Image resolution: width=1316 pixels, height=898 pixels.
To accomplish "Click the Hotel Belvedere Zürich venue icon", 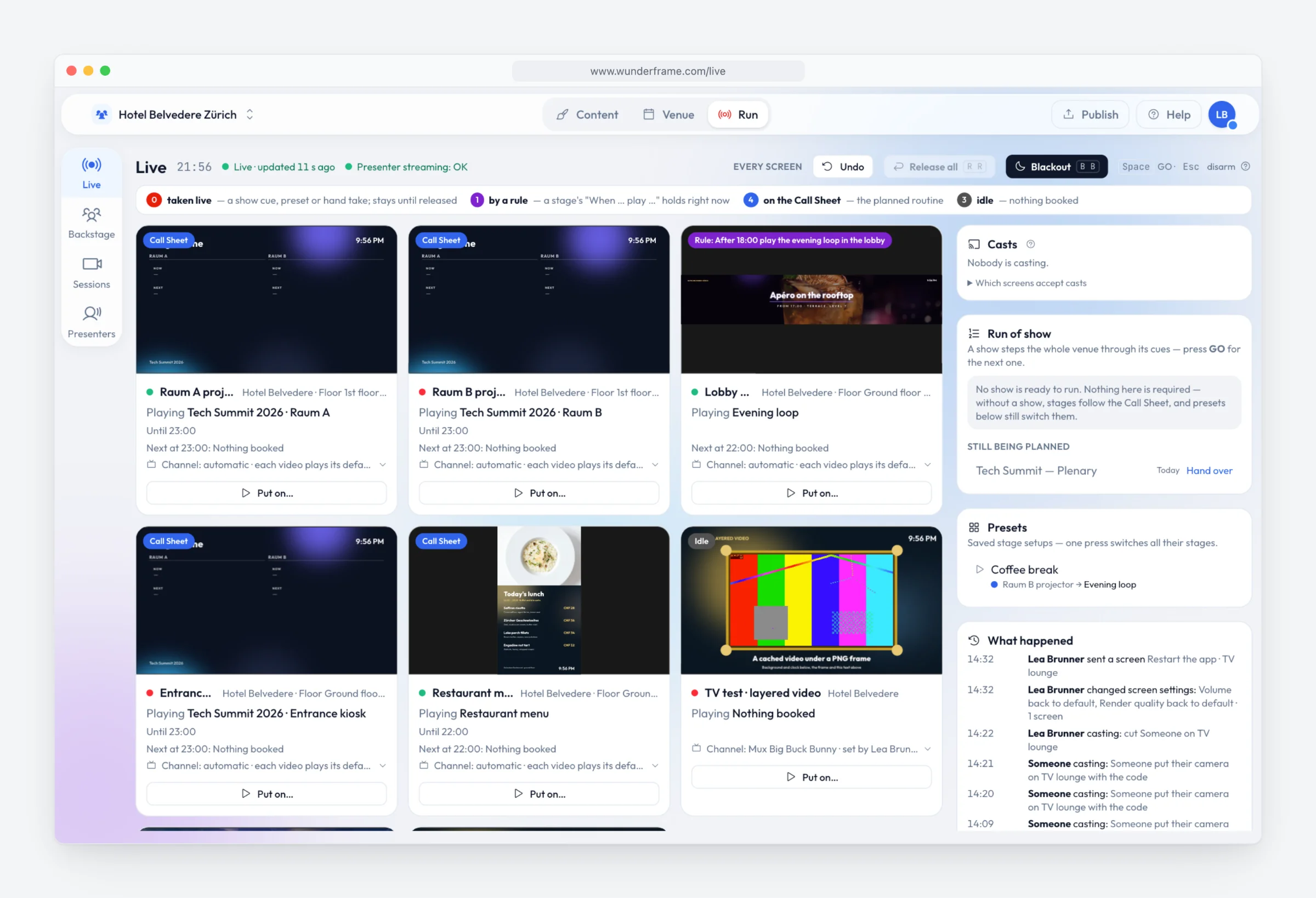I will [x=102, y=115].
